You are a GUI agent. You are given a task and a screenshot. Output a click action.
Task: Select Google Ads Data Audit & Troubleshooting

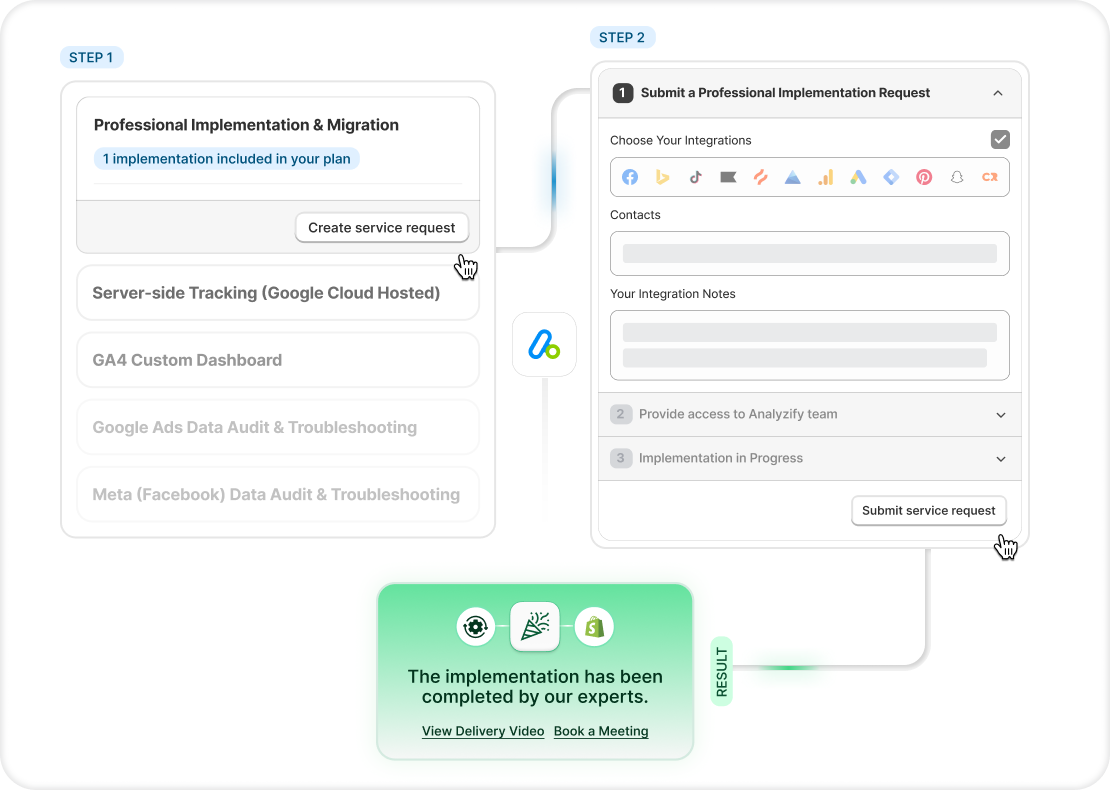pyautogui.click(x=278, y=428)
